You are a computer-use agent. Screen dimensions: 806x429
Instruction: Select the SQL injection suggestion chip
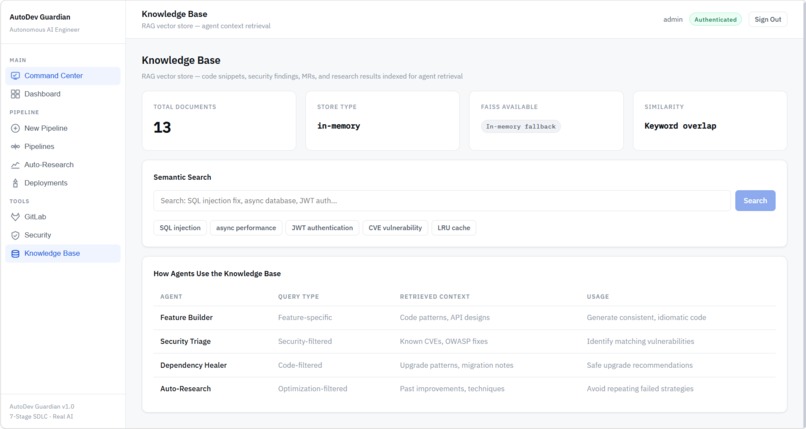[x=180, y=228]
